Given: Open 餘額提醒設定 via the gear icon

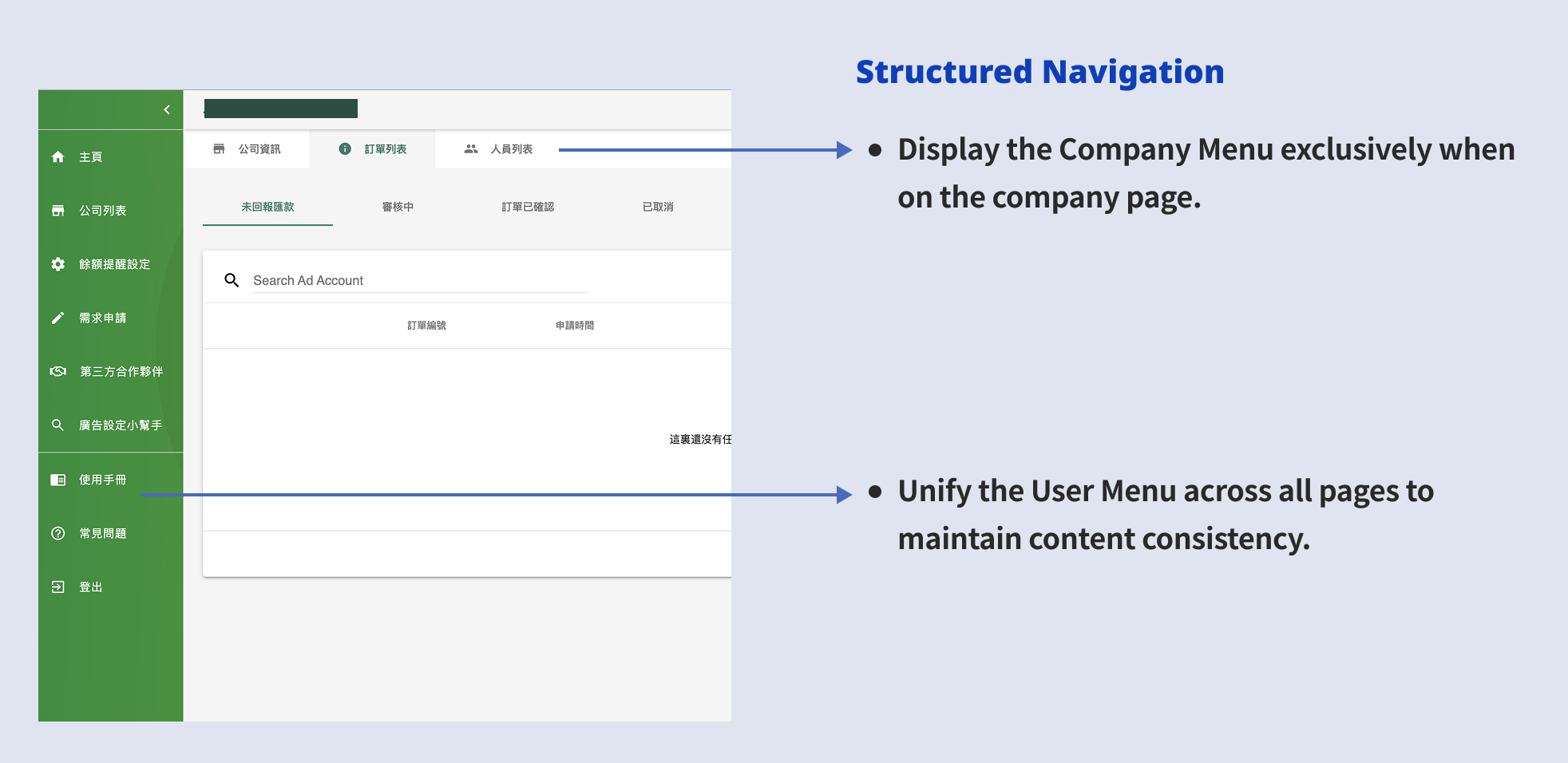Looking at the screenshot, I should [57, 264].
